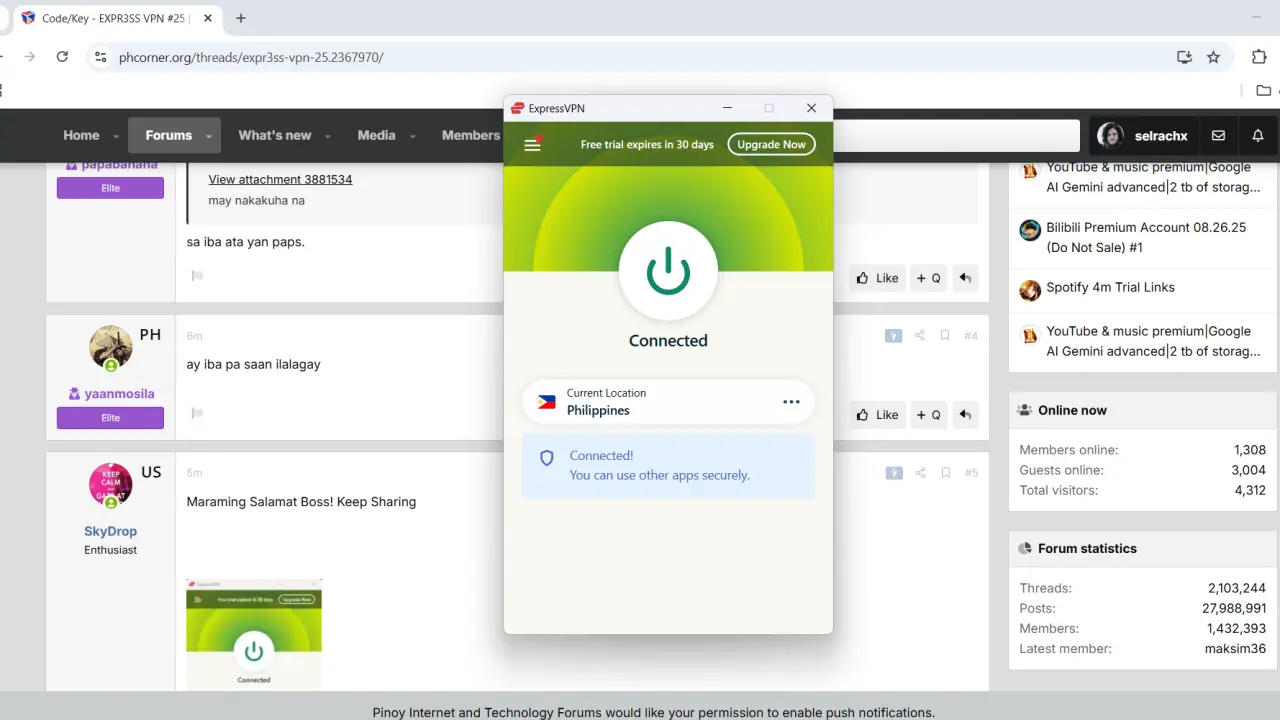Open the Members menu item
Screen dimensions: 1280x720
[470, 135]
